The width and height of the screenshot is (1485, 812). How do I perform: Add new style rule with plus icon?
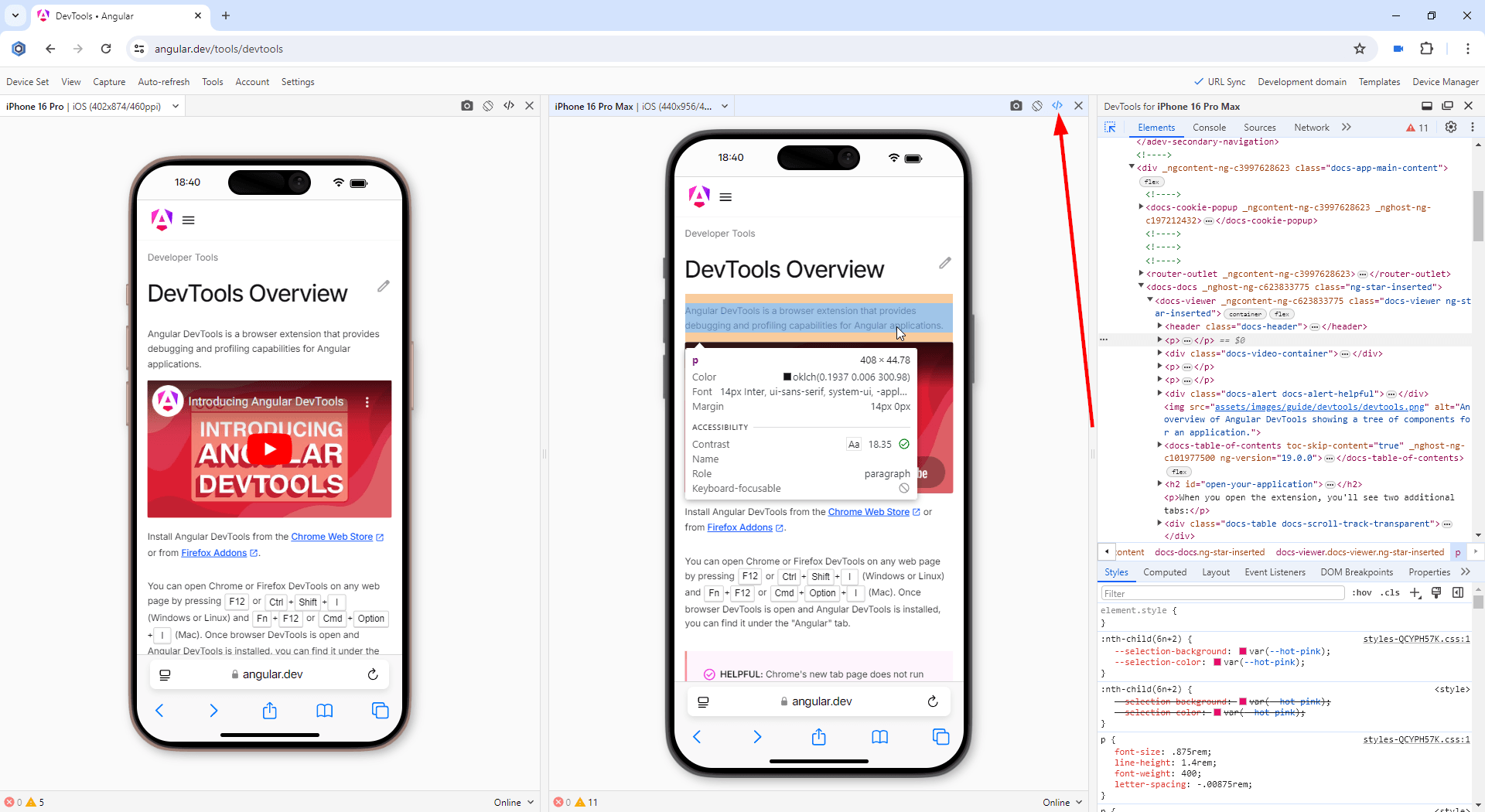(1415, 593)
